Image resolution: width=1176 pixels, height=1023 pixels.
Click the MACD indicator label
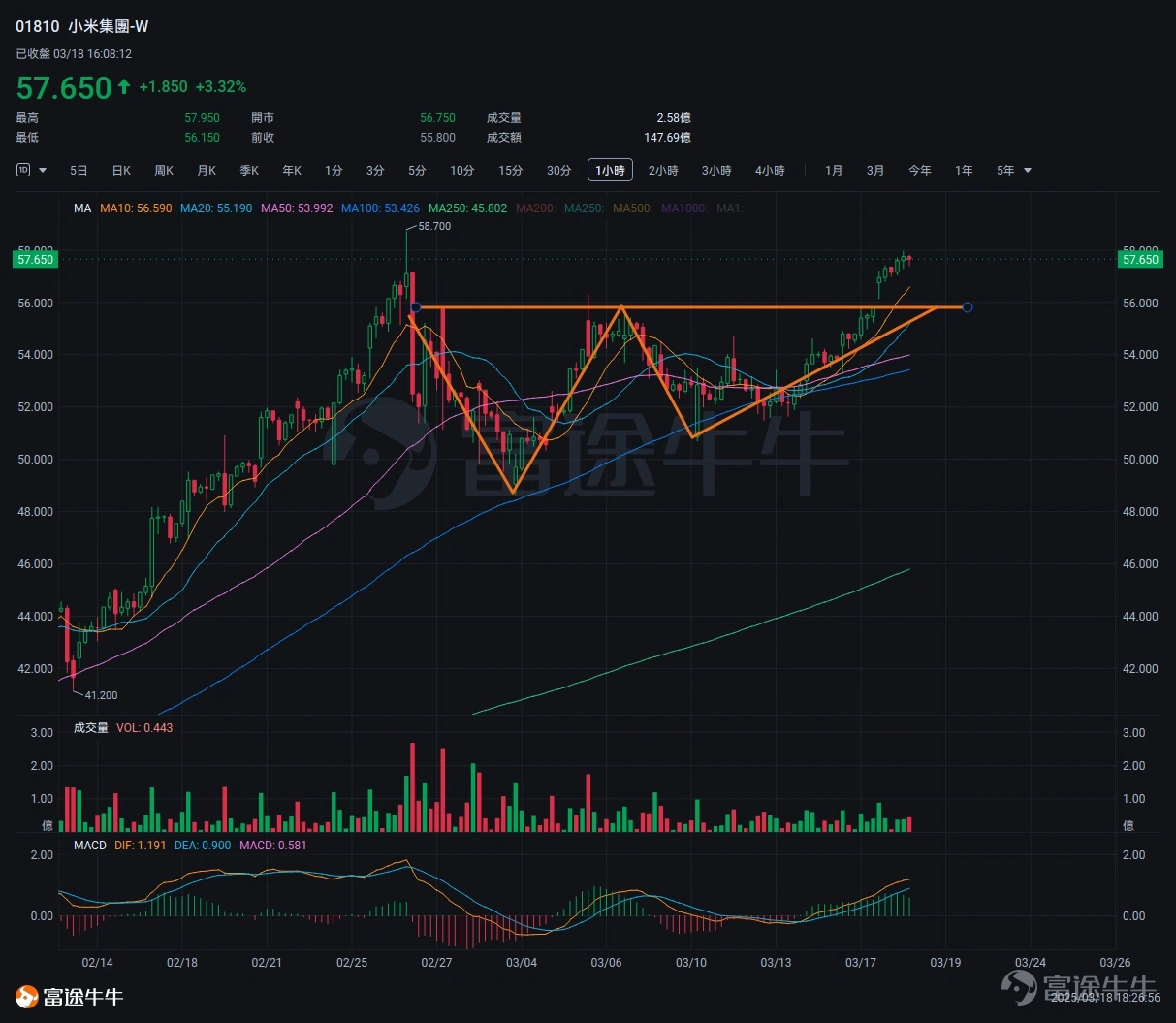[90, 846]
